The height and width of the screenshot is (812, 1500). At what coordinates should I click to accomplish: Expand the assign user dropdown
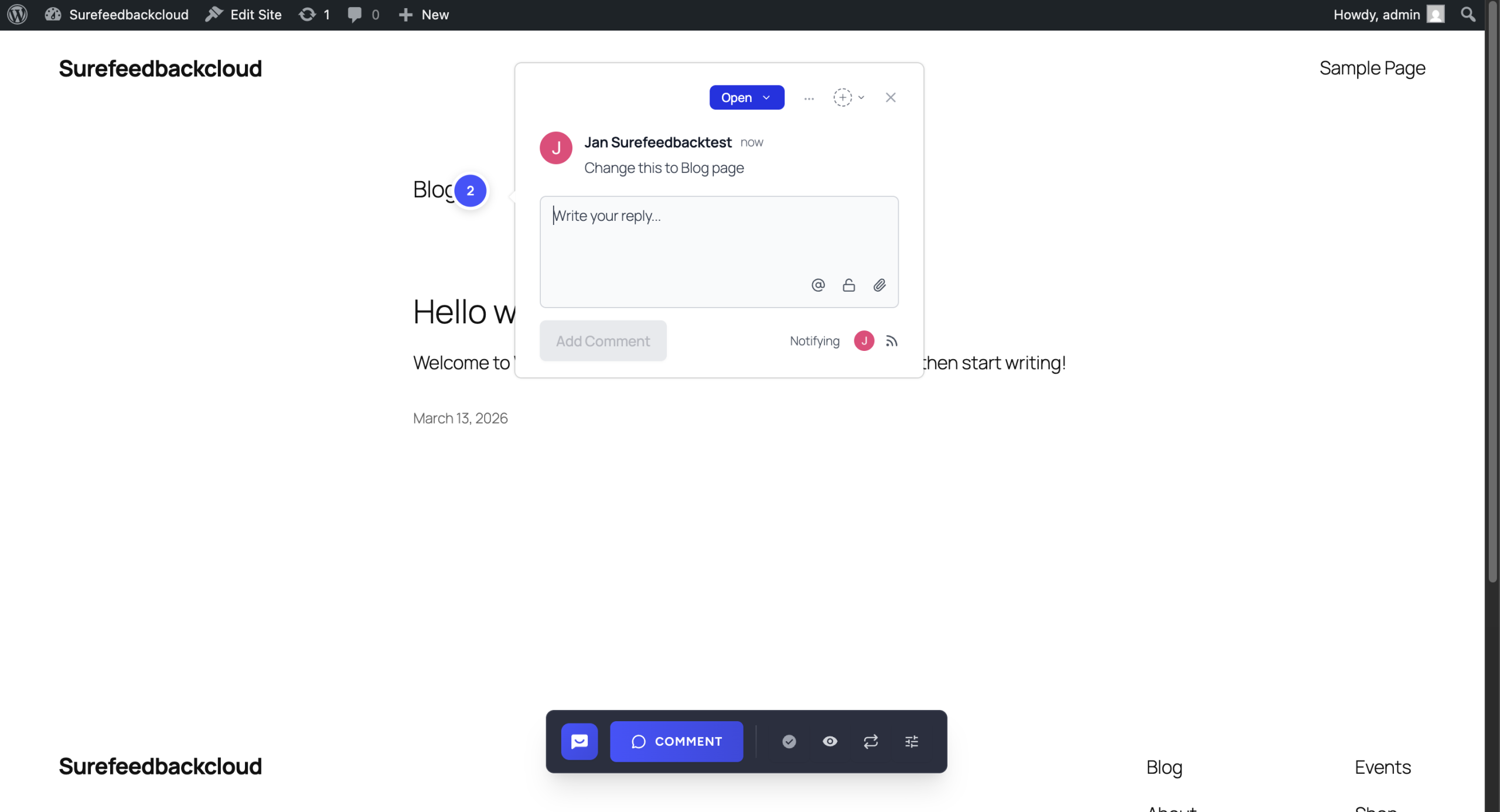[x=848, y=97]
